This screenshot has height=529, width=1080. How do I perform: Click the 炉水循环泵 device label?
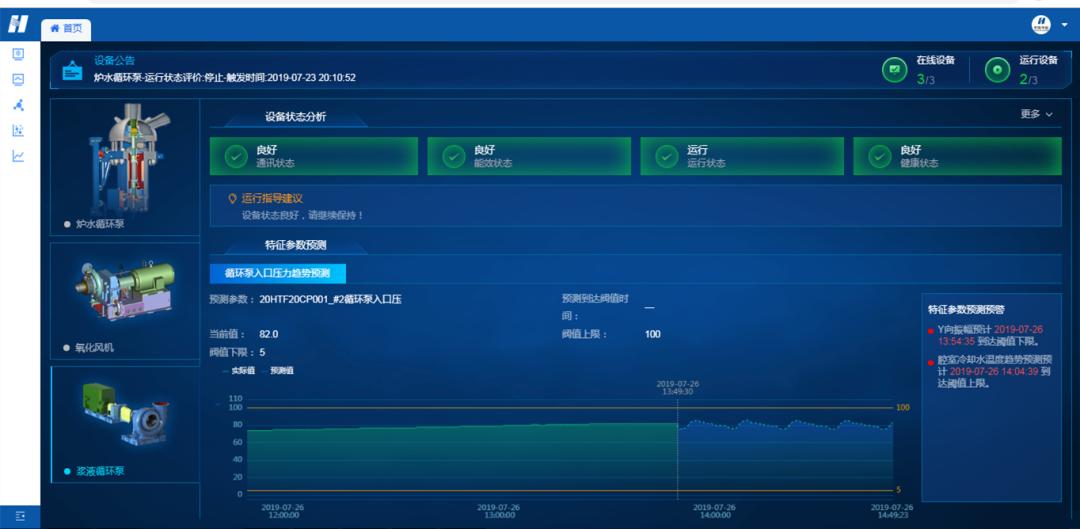(100, 224)
